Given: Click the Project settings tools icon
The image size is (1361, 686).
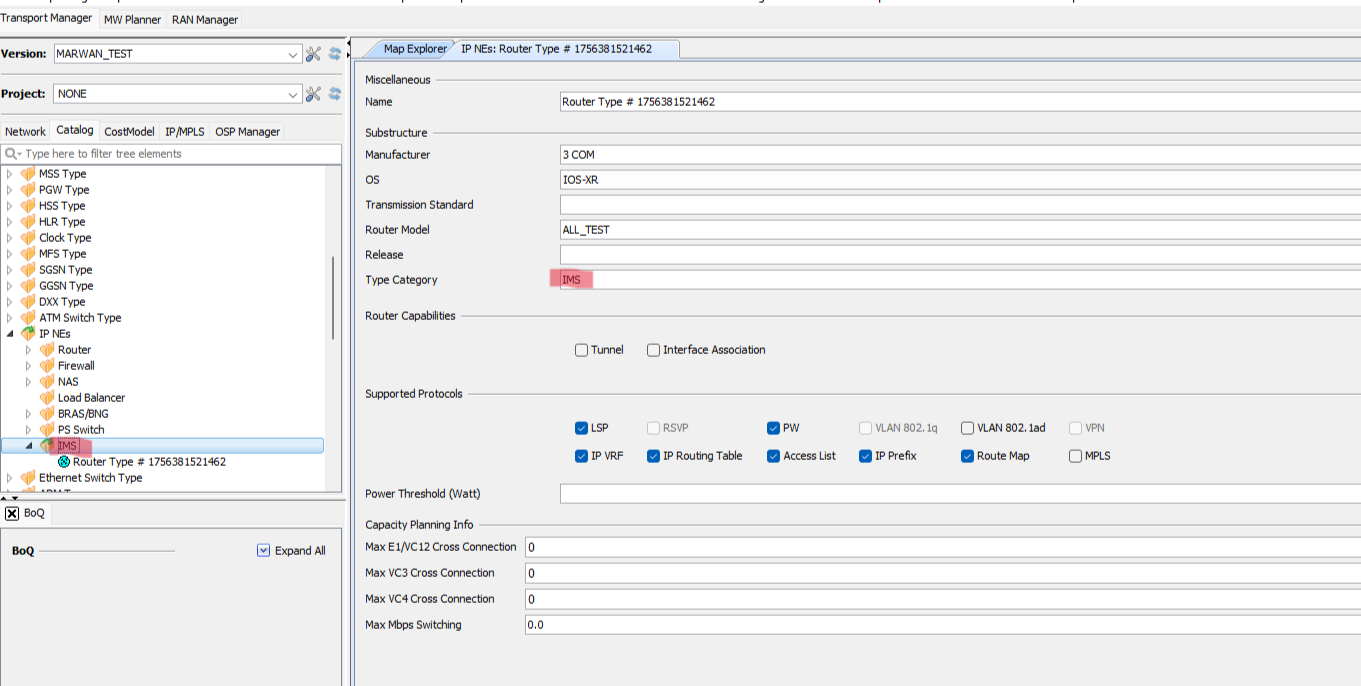Looking at the screenshot, I should pyautogui.click(x=313, y=94).
